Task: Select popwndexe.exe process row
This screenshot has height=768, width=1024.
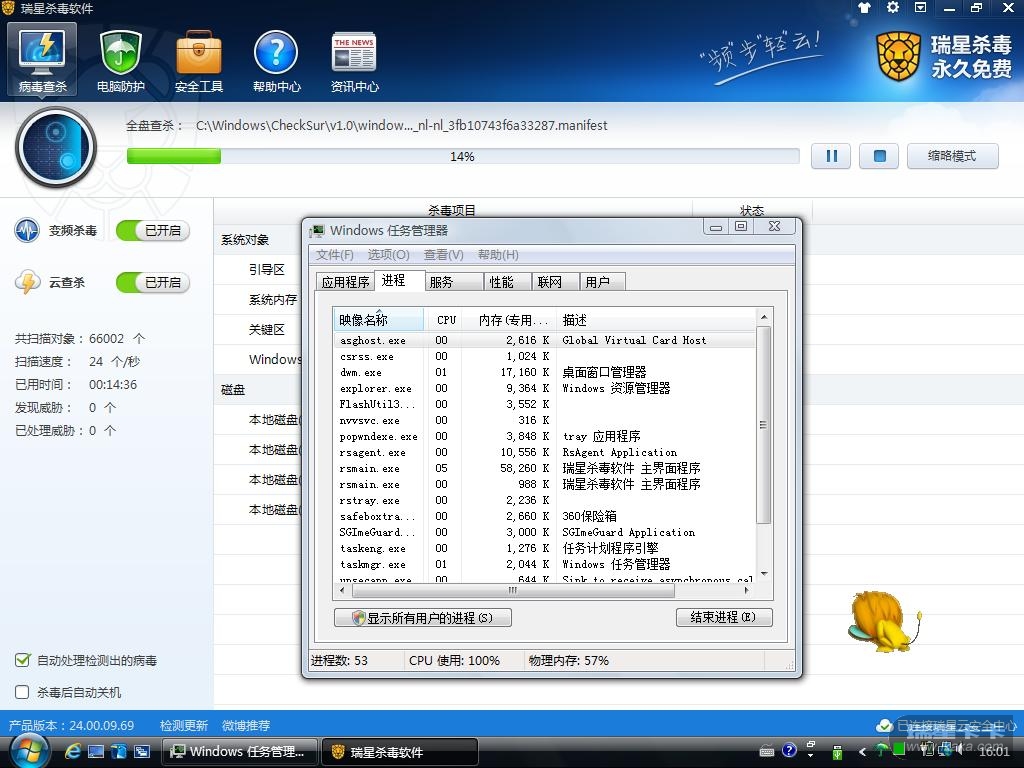Action: click(545, 436)
